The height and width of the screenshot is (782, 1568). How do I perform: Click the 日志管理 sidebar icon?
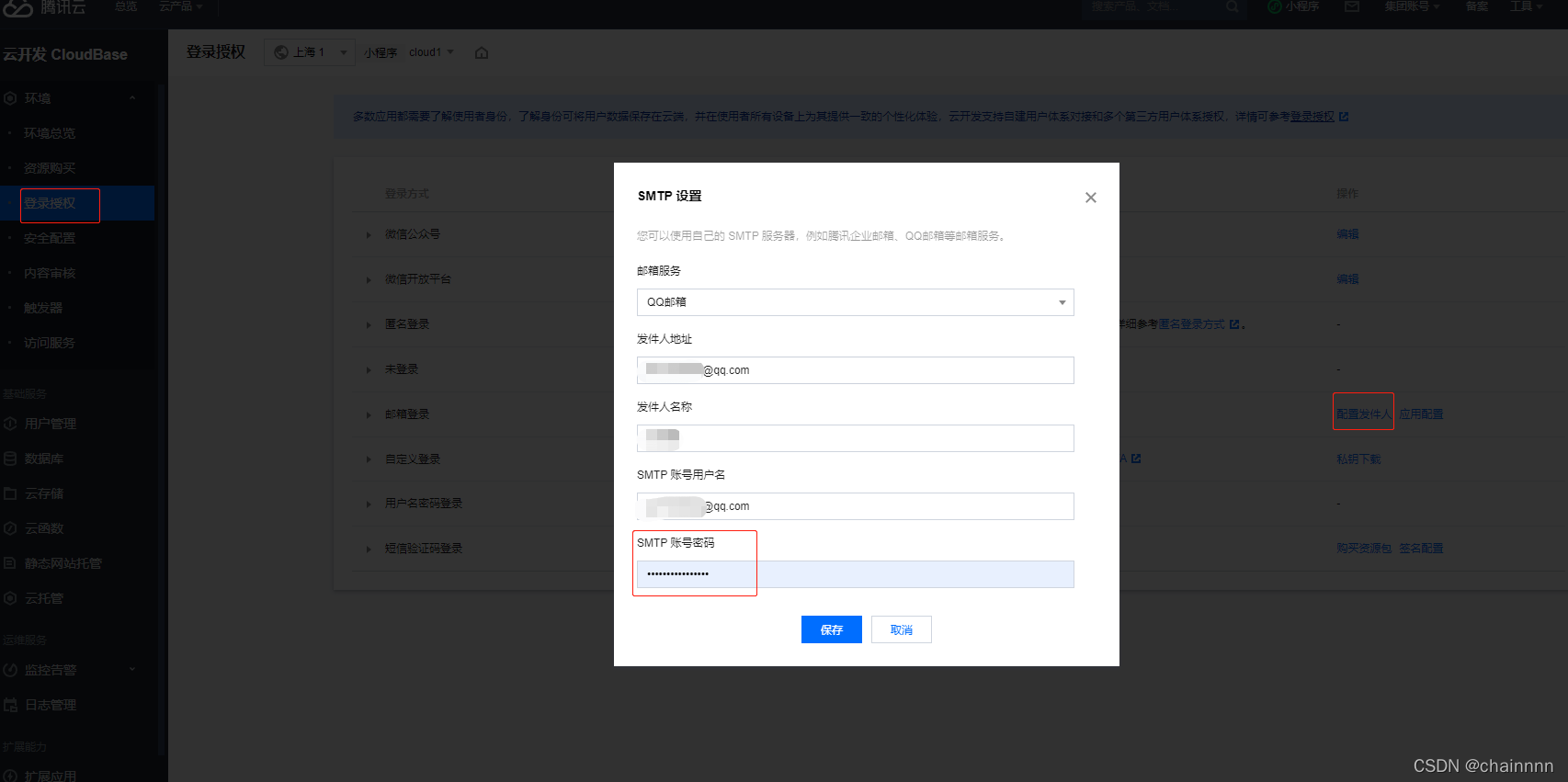pos(11,705)
